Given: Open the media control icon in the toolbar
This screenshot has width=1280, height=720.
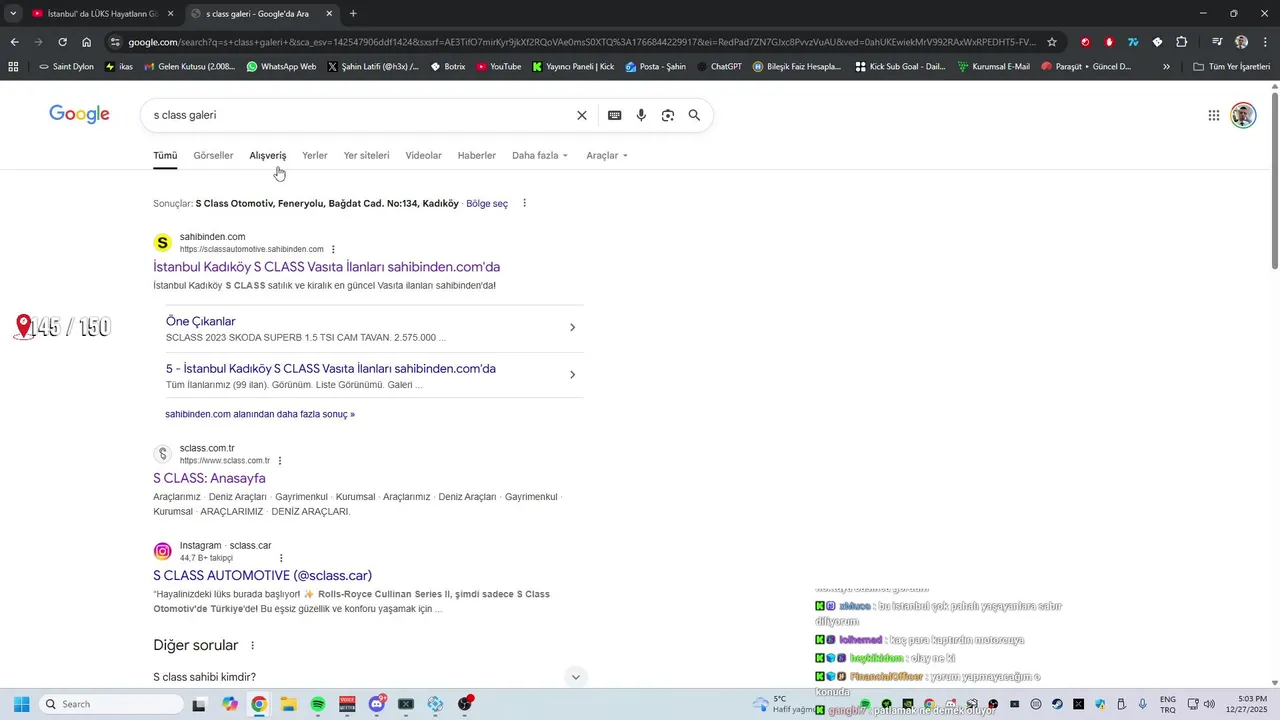Looking at the screenshot, I should pyautogui.click(x=1217, y=42).
